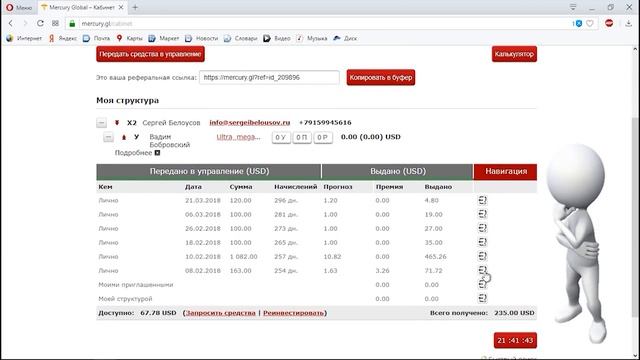Click the 0 П counter button
The height and width of the screenshot is (360, 640).
[302, 137]
